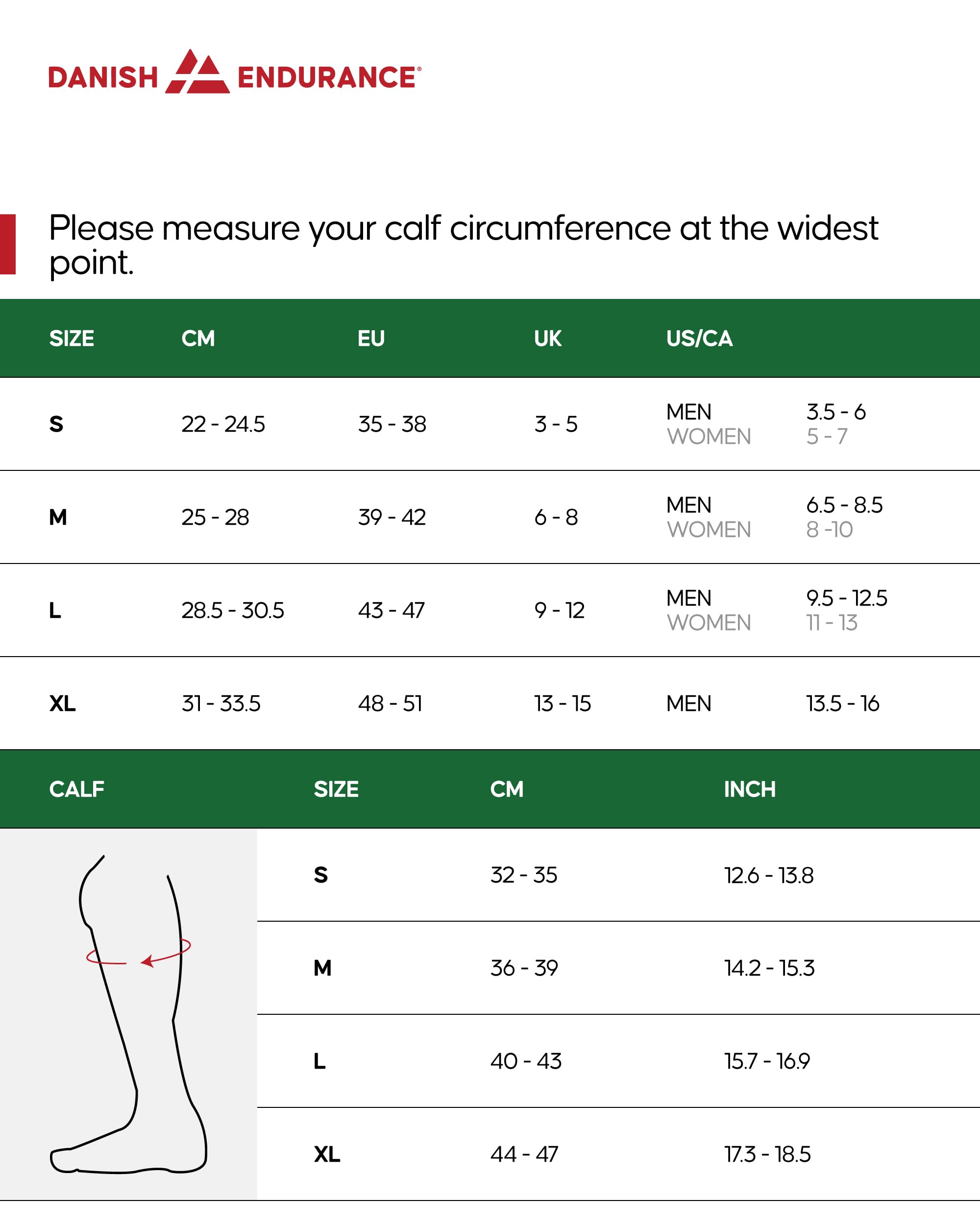Click the Danish Endurance red mountain logo

[197, 72]
